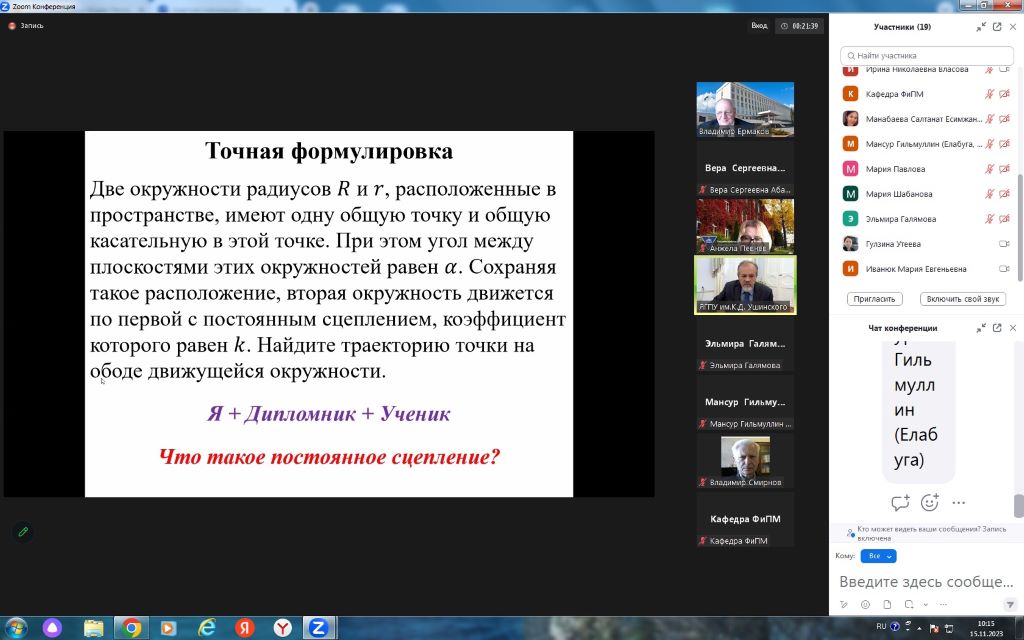Toggle camera icon for Иванюк Мария Евгеньевна
The width and height of the screenshot is (1024, 640).
[x=1004, y=269]
